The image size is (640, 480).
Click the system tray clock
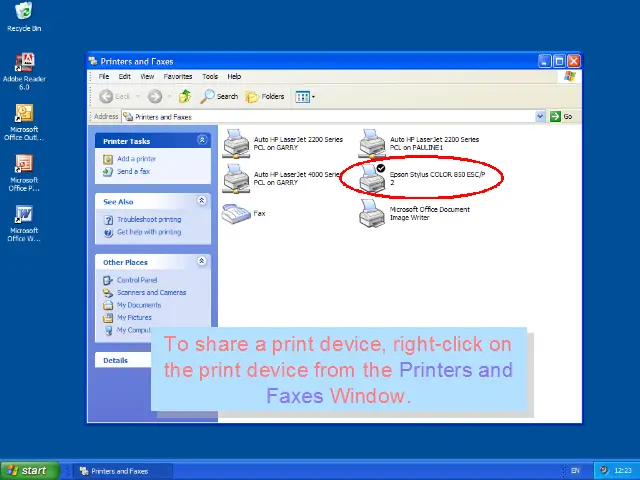click(x=623, y=471)
